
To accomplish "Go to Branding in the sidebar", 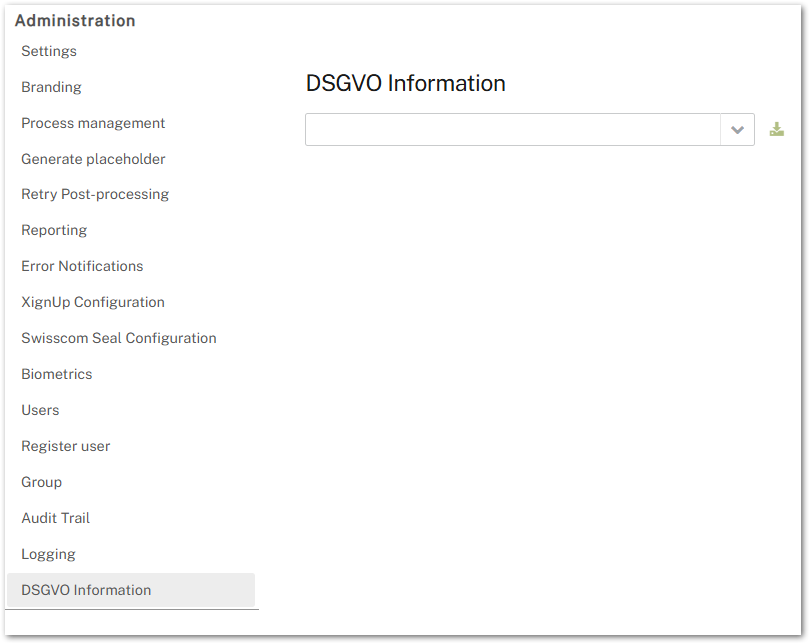I will click(x=51, y=87).
